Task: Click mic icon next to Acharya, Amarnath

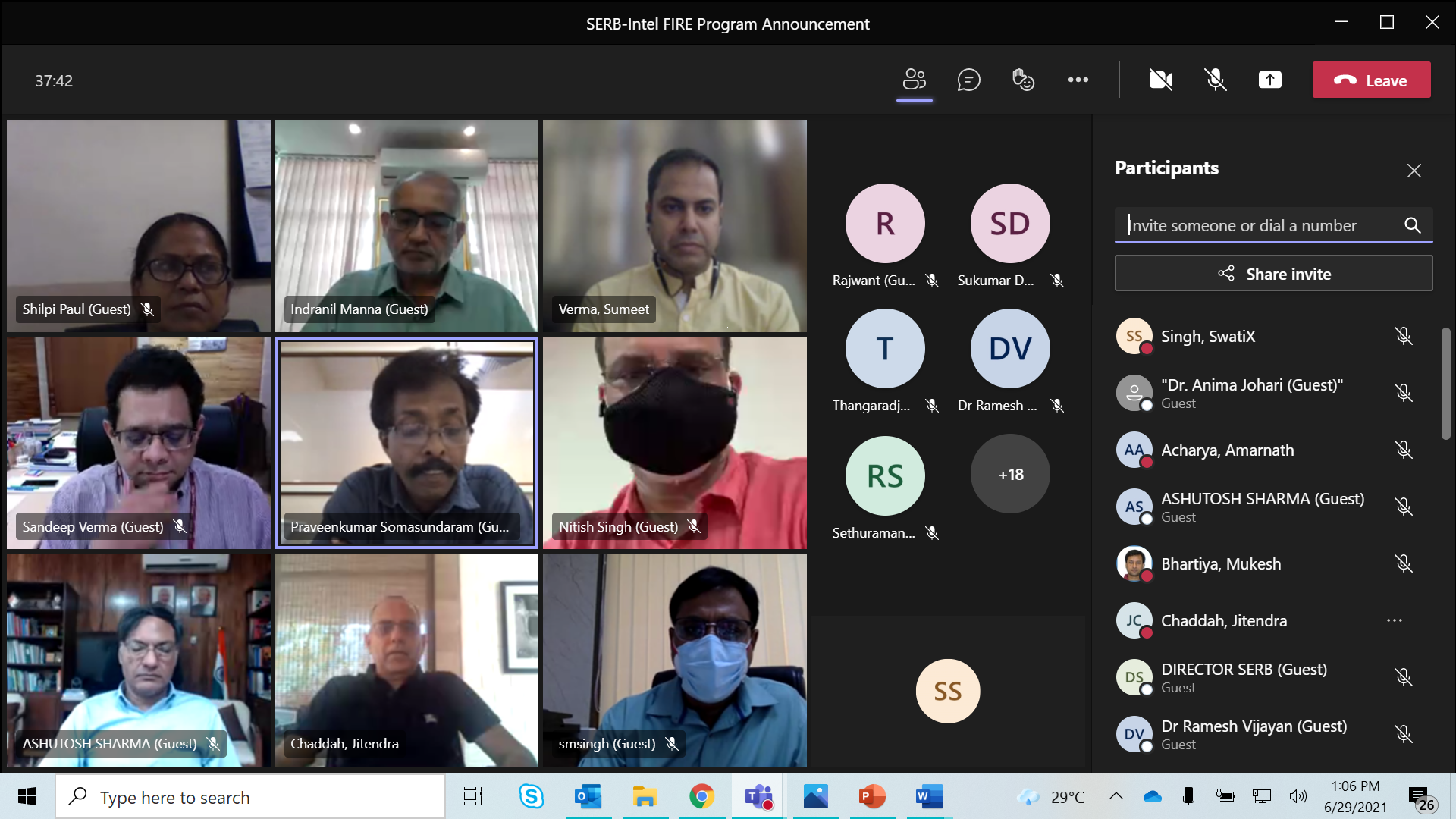Action: point(1403,450)
